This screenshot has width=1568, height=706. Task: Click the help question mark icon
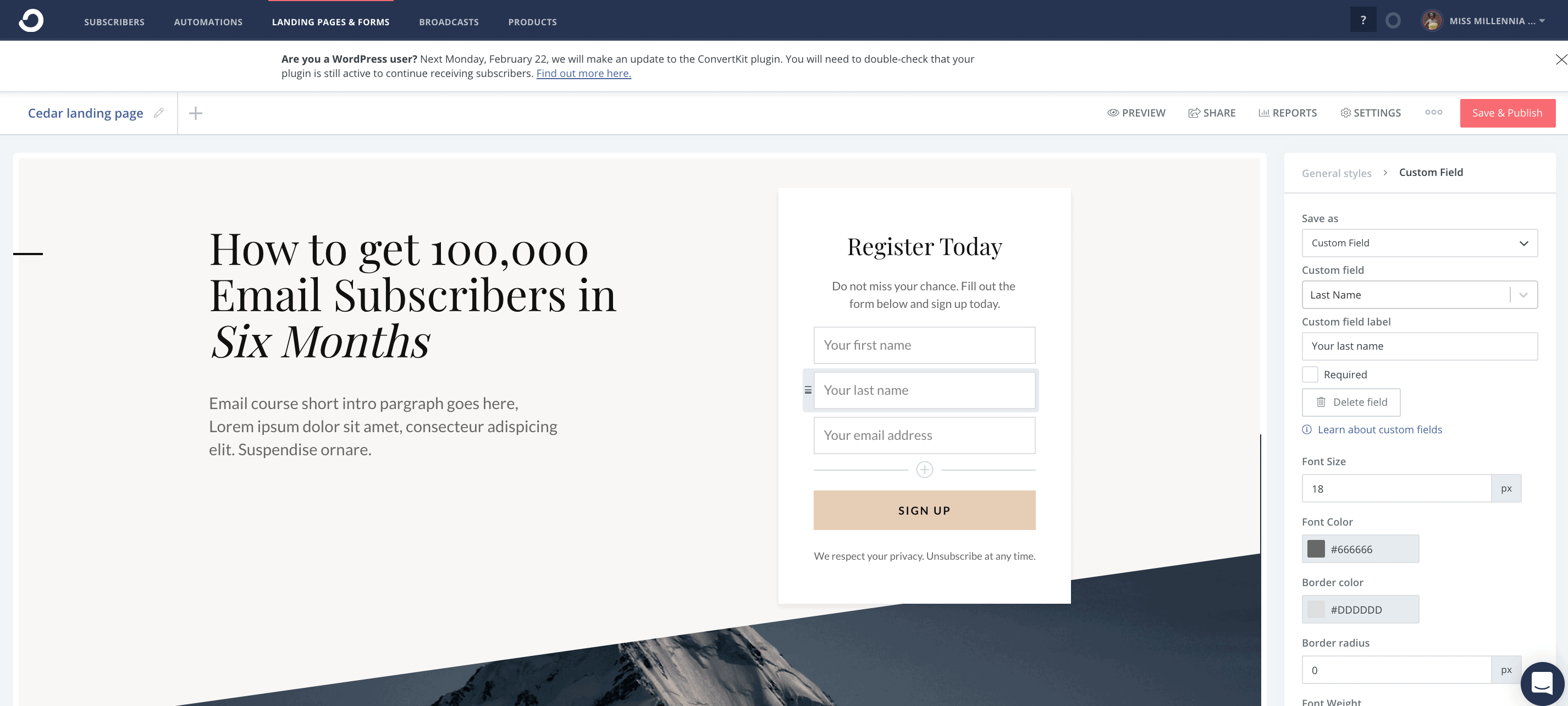(x=1363, y=19)
